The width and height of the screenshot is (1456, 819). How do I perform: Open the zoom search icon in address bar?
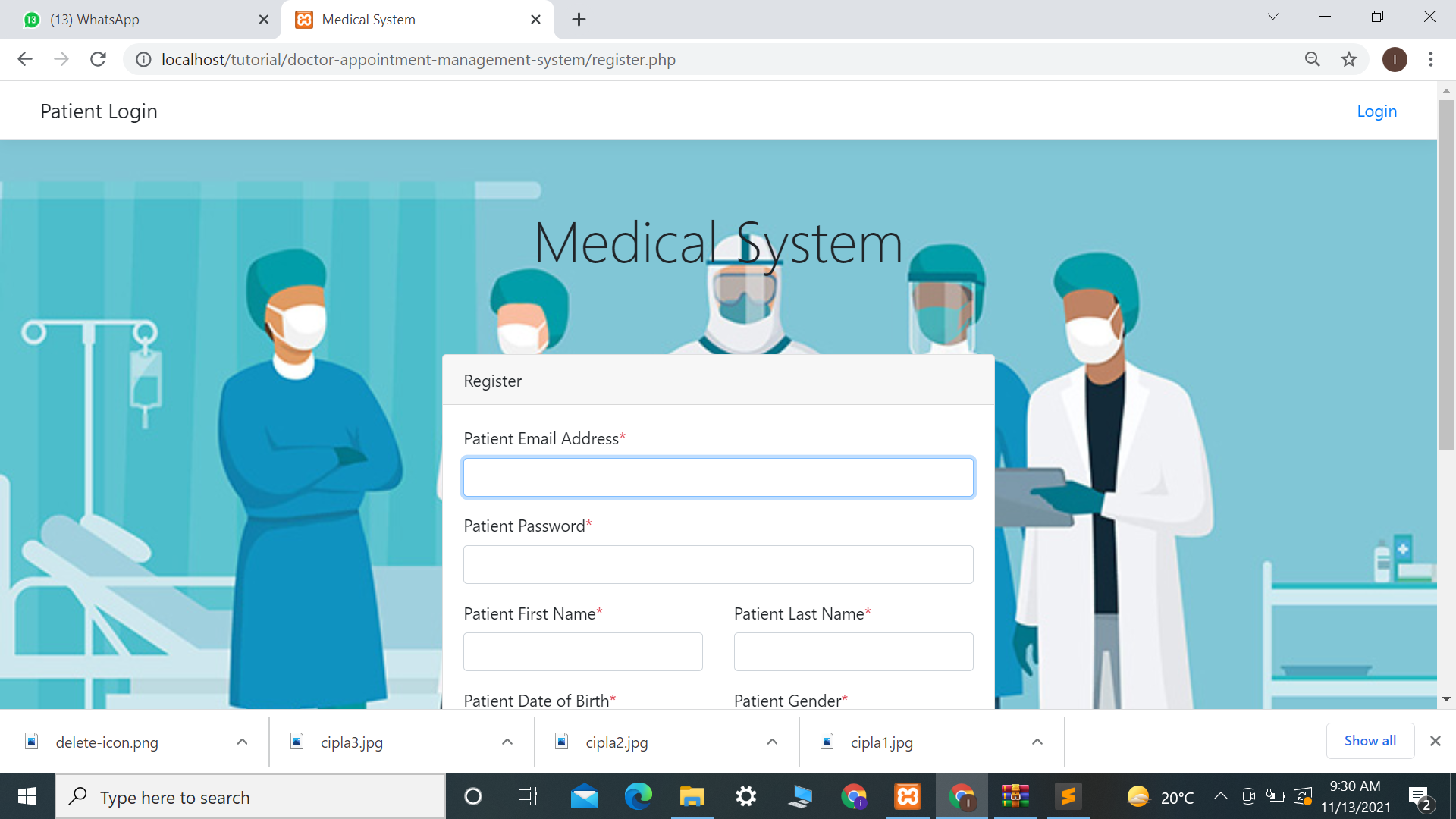click(x=1313, y=59)
